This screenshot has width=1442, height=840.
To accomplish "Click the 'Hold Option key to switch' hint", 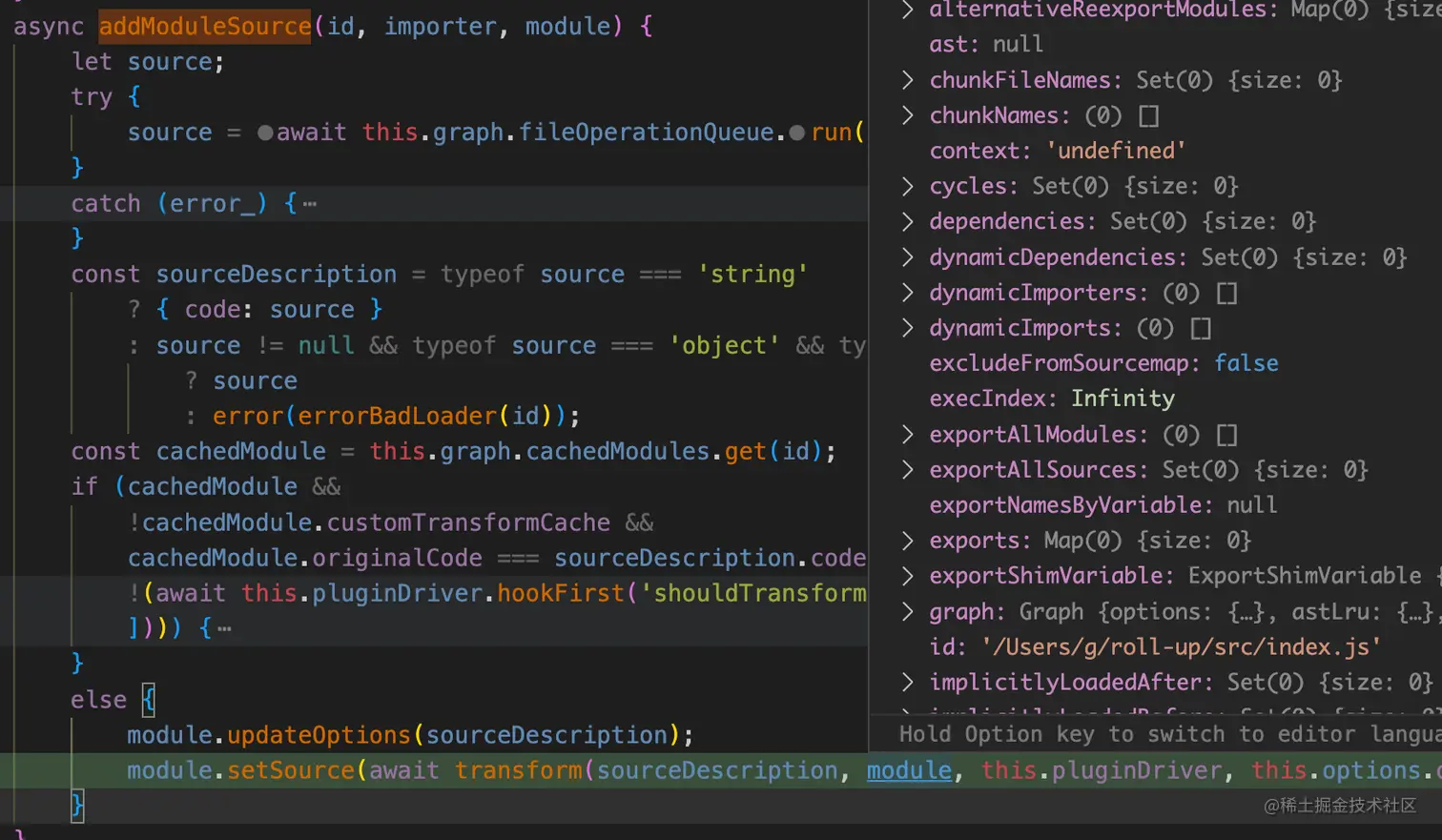I will click(x=1170, y=734).
